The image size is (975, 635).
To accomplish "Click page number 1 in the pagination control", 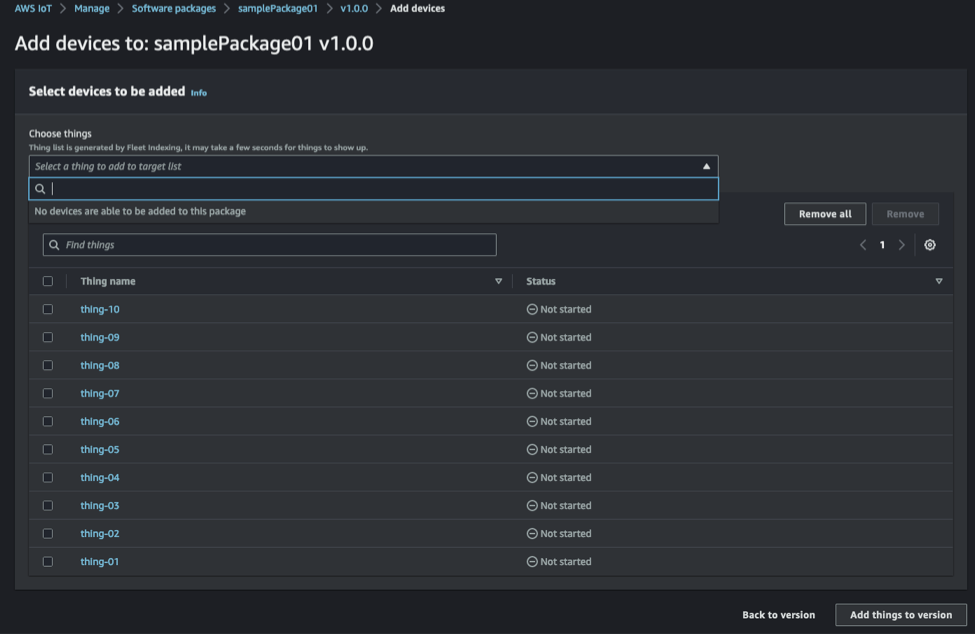I will [882, 244].
